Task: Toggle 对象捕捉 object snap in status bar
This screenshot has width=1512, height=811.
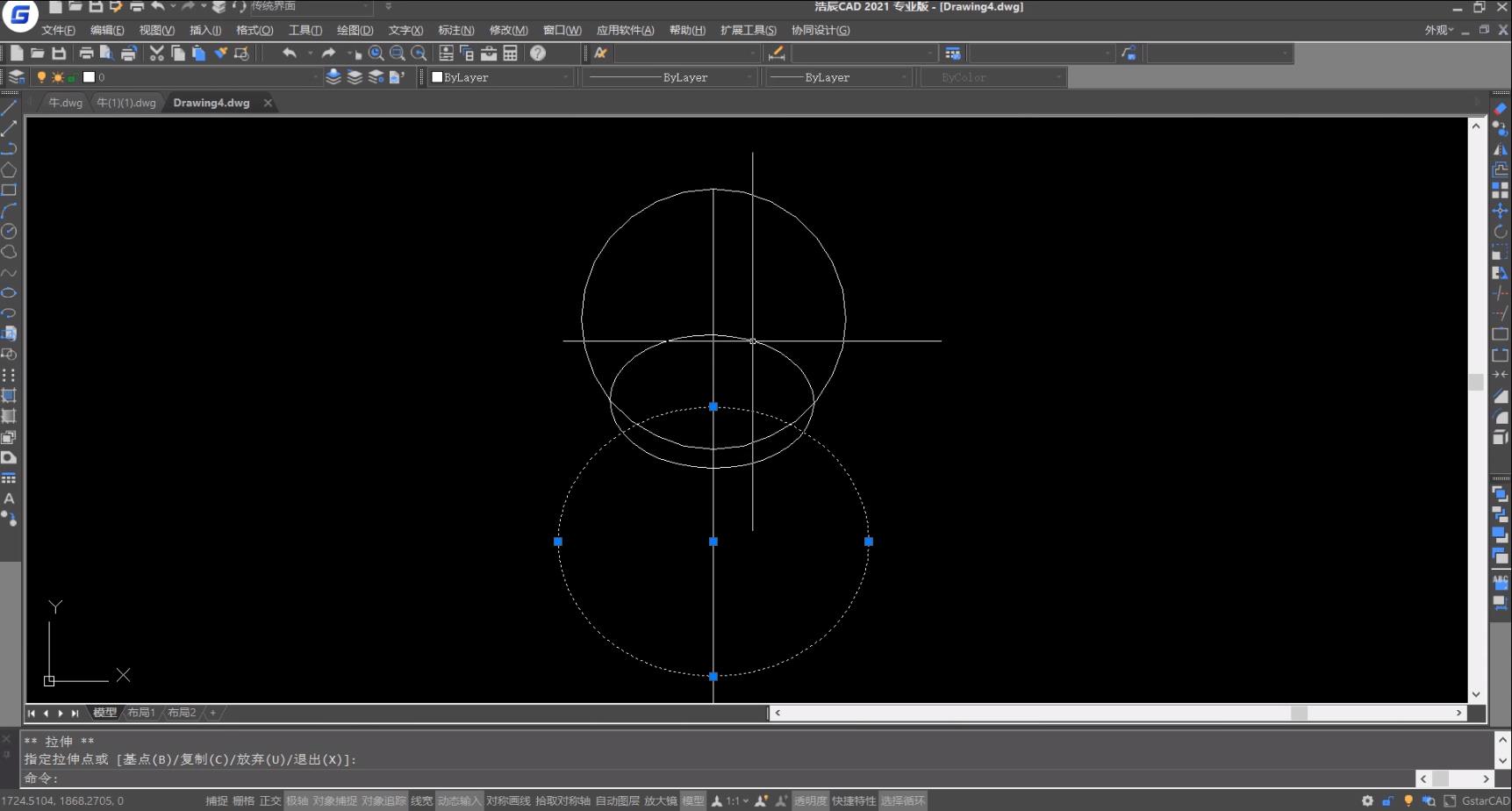Action: click(335, 800)
